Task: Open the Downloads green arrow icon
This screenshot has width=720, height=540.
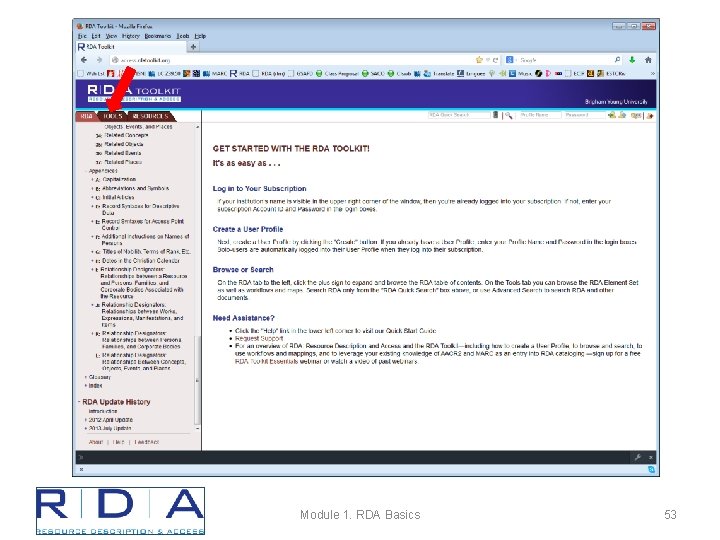Action: click(x=632, y=60)
